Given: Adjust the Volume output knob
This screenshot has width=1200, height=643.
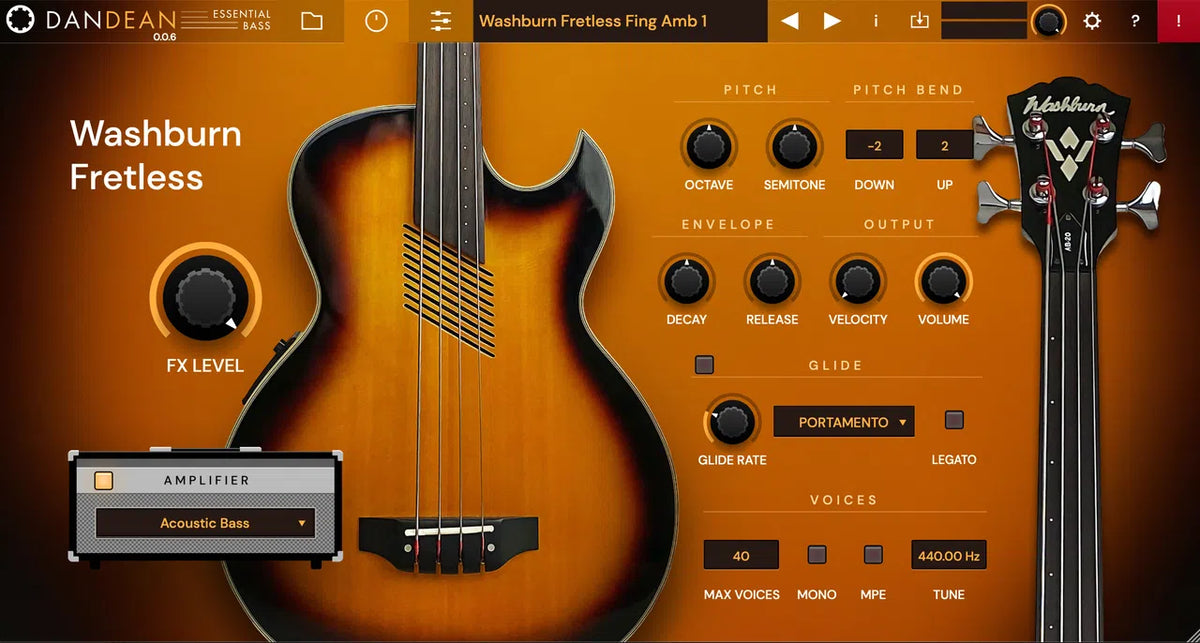Looking at the screenshot, I should (943, 283).
